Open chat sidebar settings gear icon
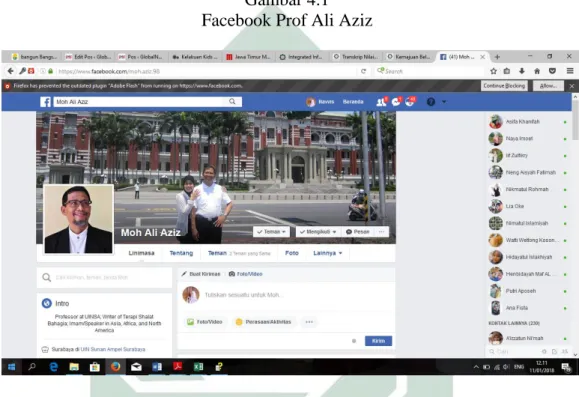This screenshot has width=579, height=397. 544,352
